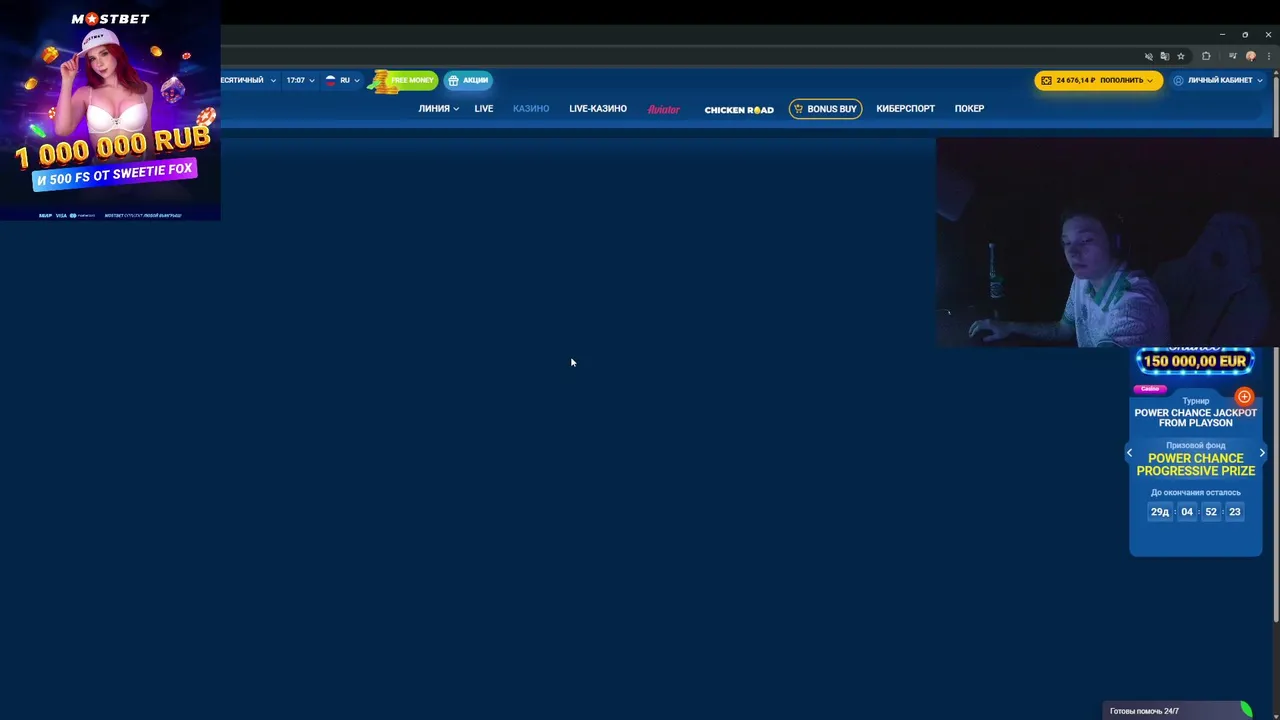Screen dimensions: 1280x720
Task: Open the Покер section
Action: point(969,109)
